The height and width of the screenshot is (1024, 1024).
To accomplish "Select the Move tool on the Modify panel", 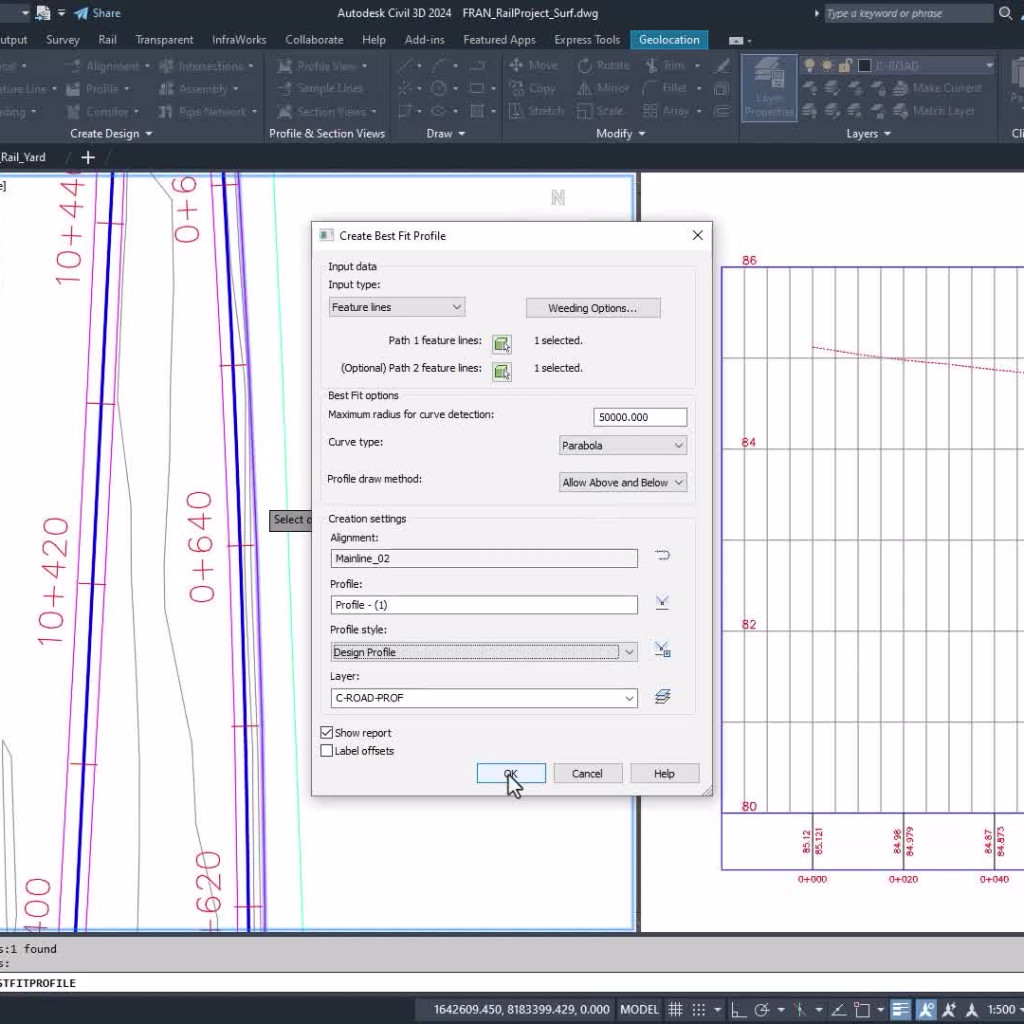I will (x=535, y=64).
